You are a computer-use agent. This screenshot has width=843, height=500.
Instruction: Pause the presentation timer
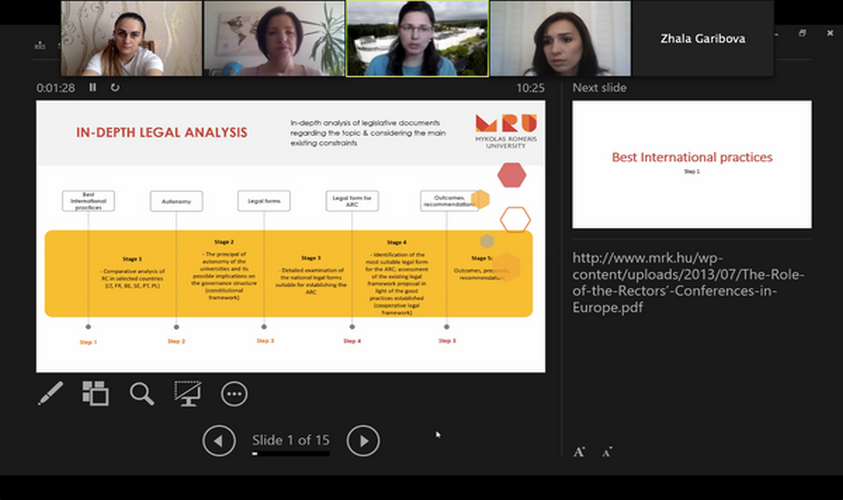(93, 88)
